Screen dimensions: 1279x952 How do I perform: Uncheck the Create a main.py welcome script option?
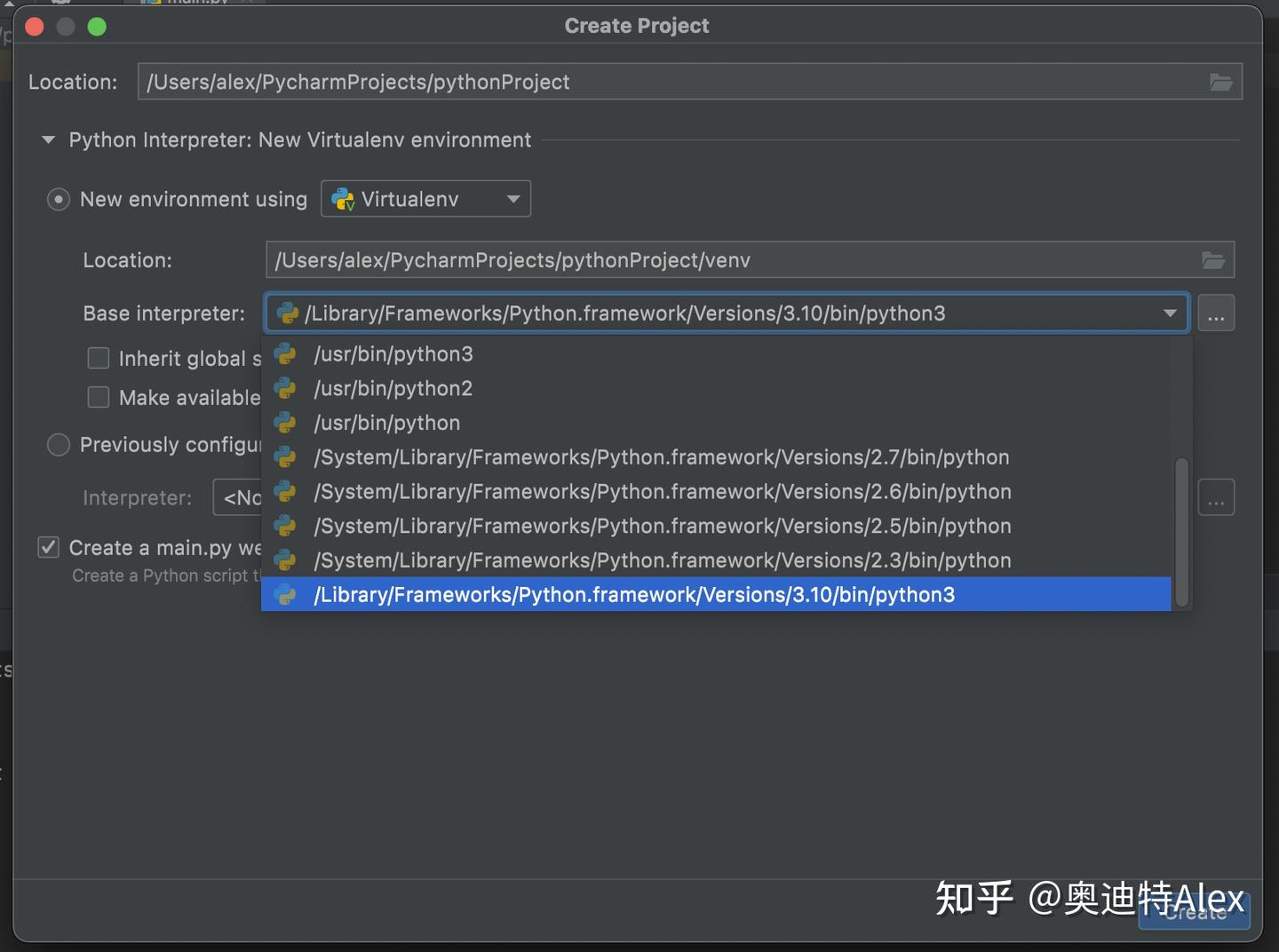click(x=48, y=547)
